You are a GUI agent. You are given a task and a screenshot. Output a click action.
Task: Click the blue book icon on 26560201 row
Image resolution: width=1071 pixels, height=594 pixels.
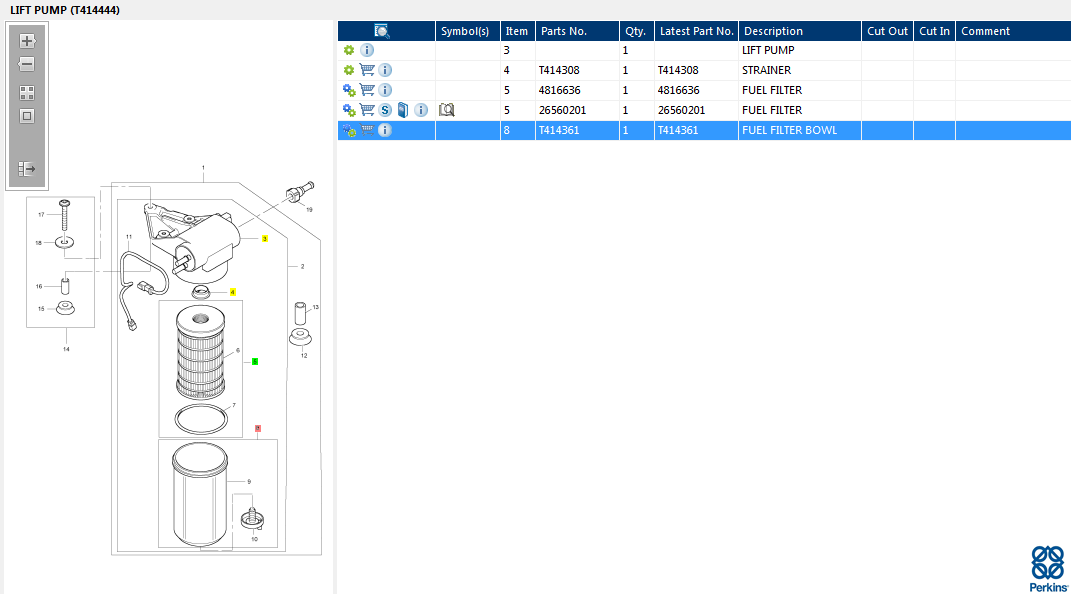(403, 110)
